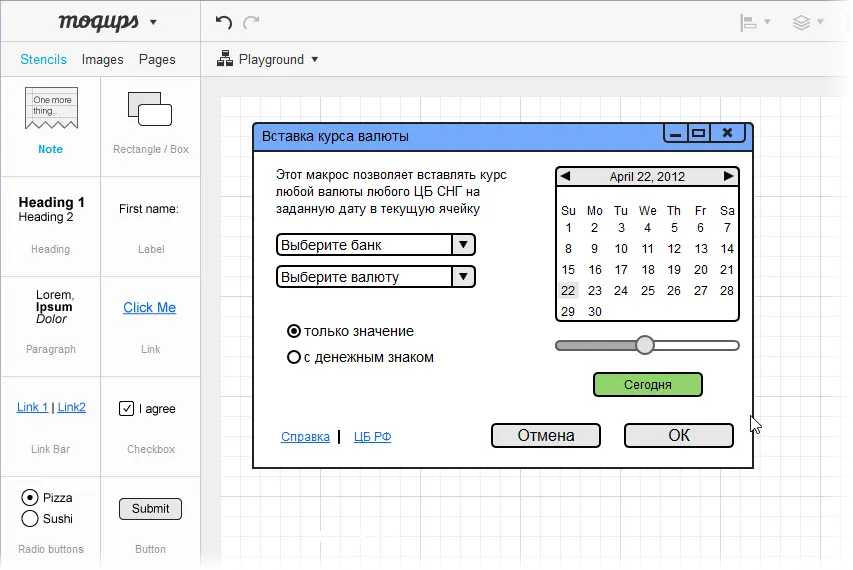Undo the last action

(x=224, y=22)
